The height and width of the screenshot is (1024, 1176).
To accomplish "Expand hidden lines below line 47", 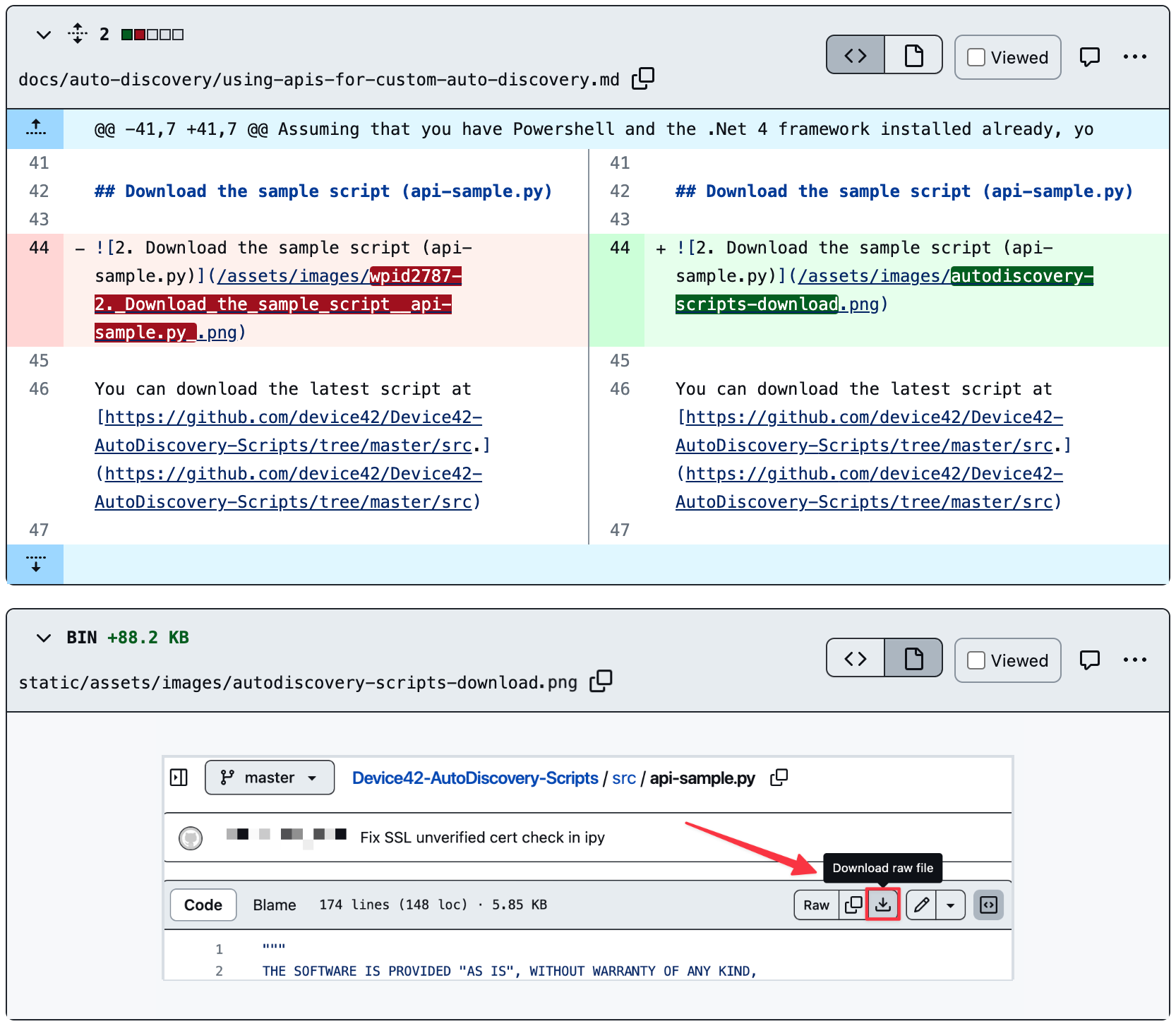I will (x=35, y=564).
